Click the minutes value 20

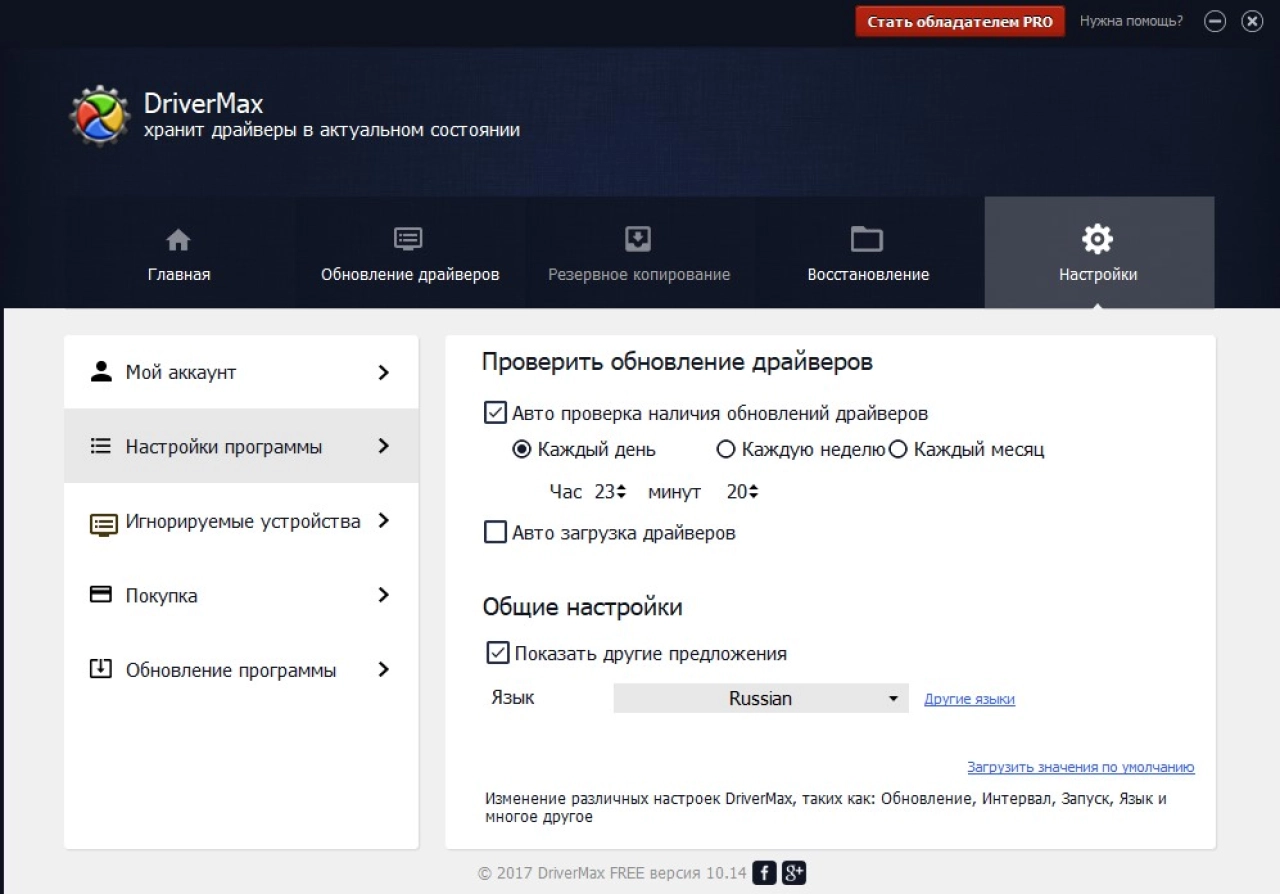[x=737, y=492]
